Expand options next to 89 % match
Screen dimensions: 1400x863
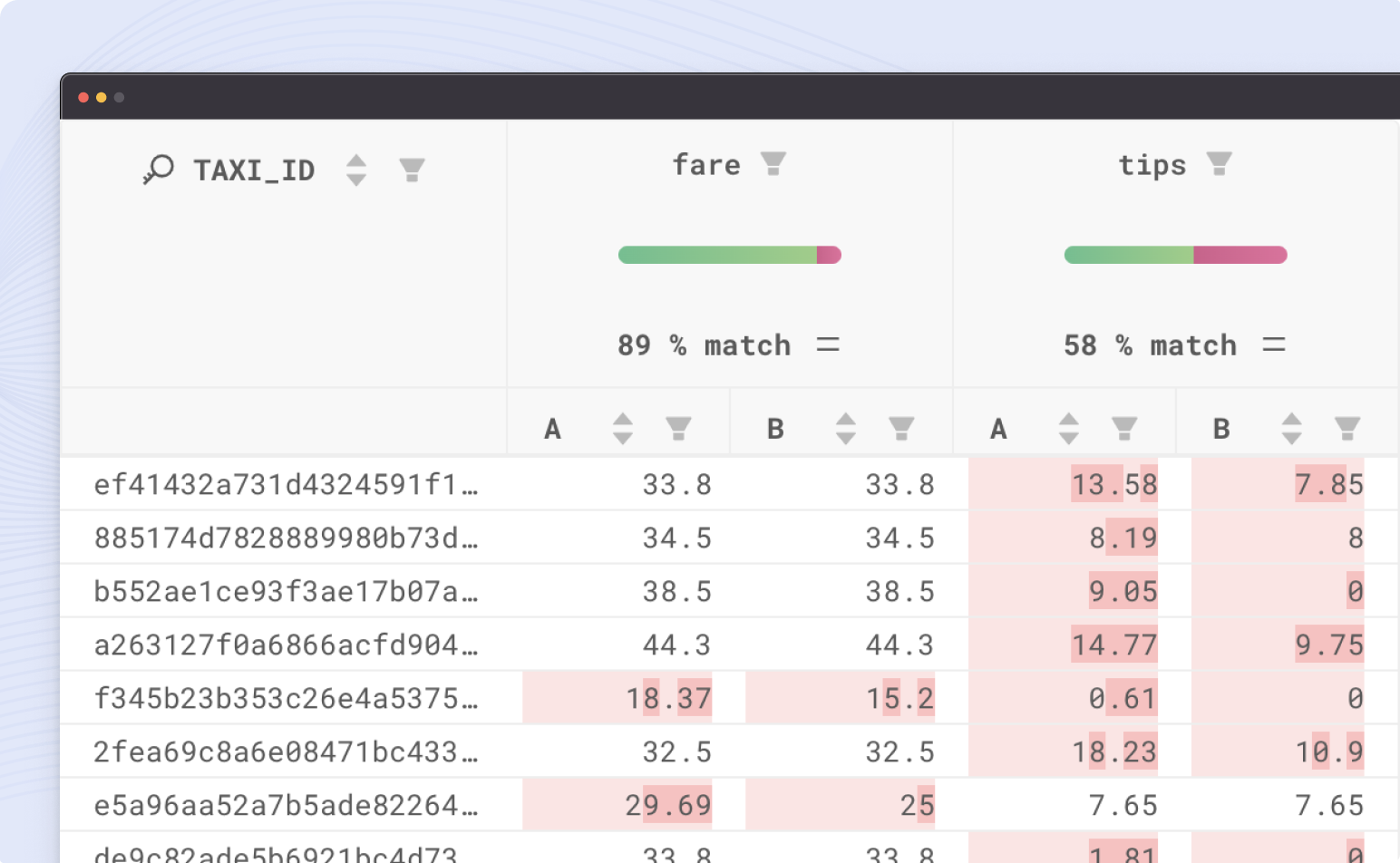pos(828,344)
